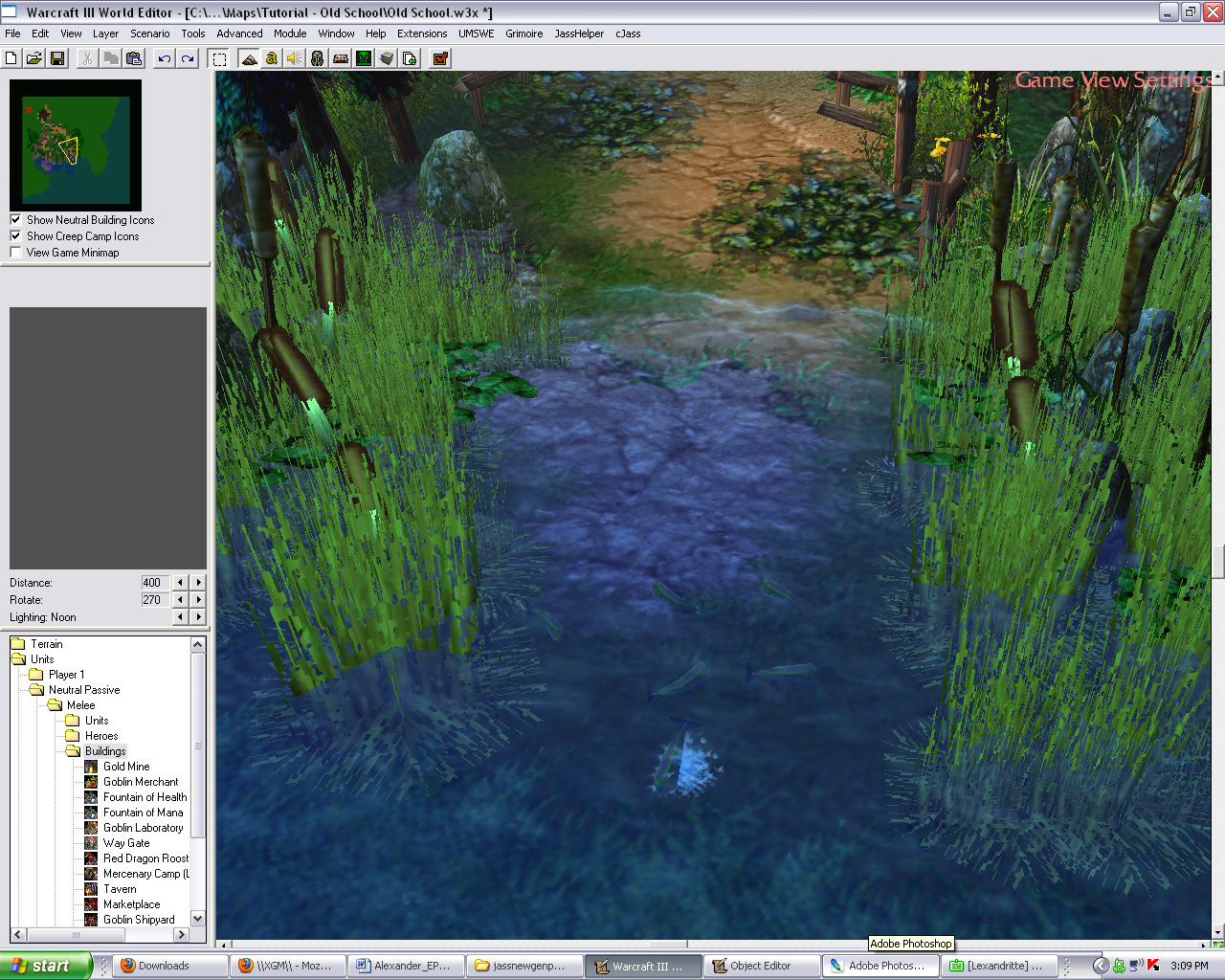Viewport: 1225px width, 980px height.
Task: Open the Trigger Editor letter 'a' icon
Action: 272,58
